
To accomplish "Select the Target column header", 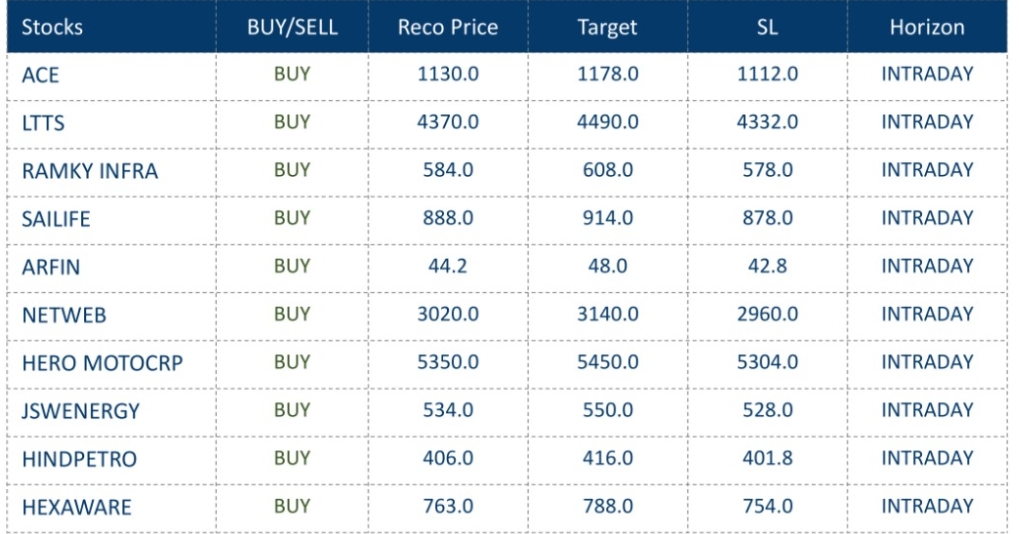I will click(607, 27).
